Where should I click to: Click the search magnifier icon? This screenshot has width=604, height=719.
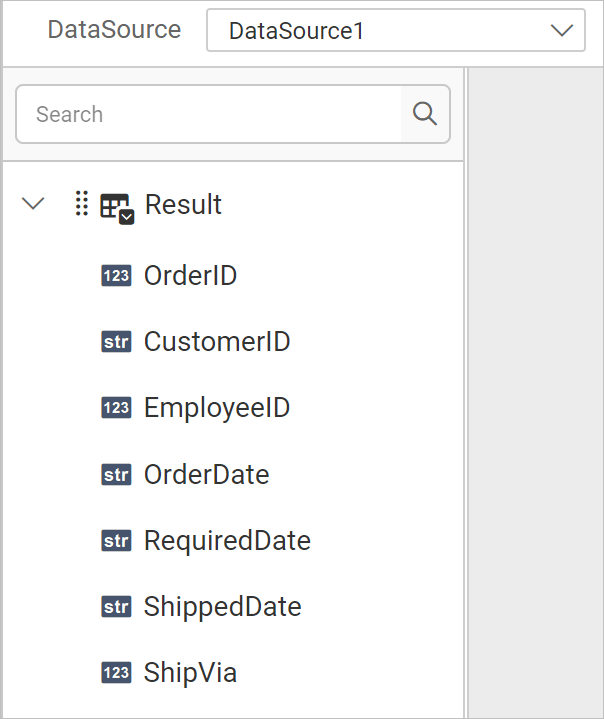pyautogui.click(x=425, y=114)
